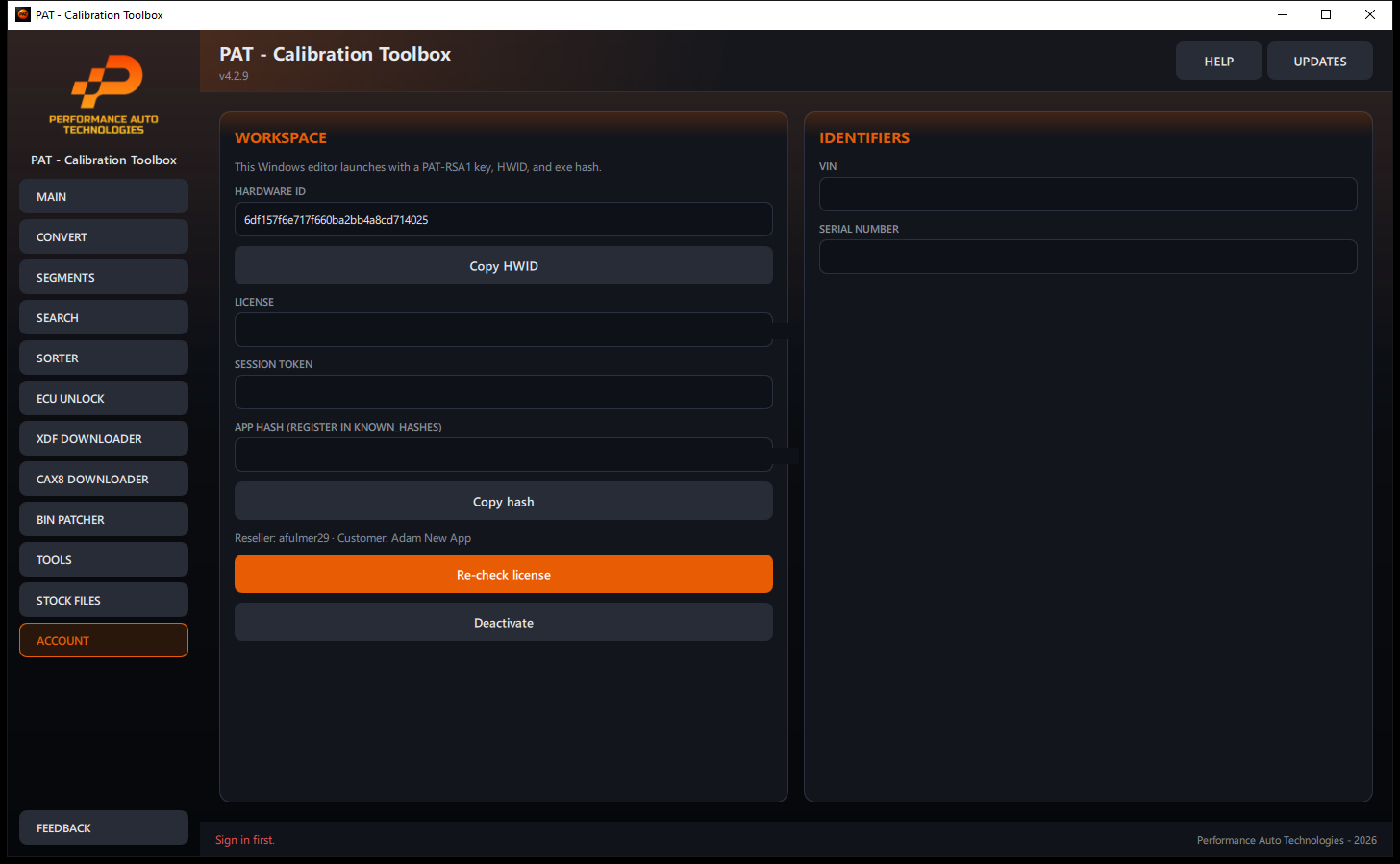Screen dimensions: 1400x864
Task: Focus the Serial Number field
Action: coord(1088,257)
